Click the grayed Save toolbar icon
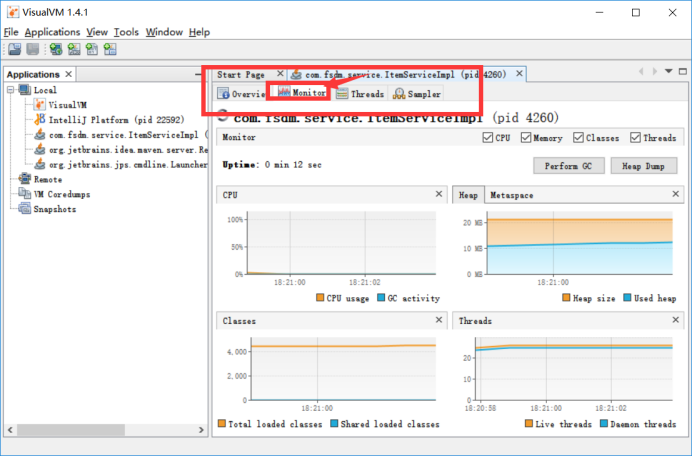This screenshot has height=456, width=692. click(33, 49)
